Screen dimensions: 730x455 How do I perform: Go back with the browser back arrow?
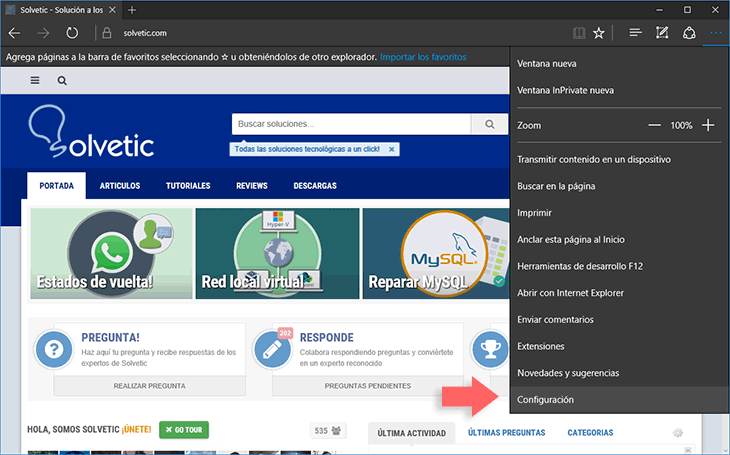point(14,33)
